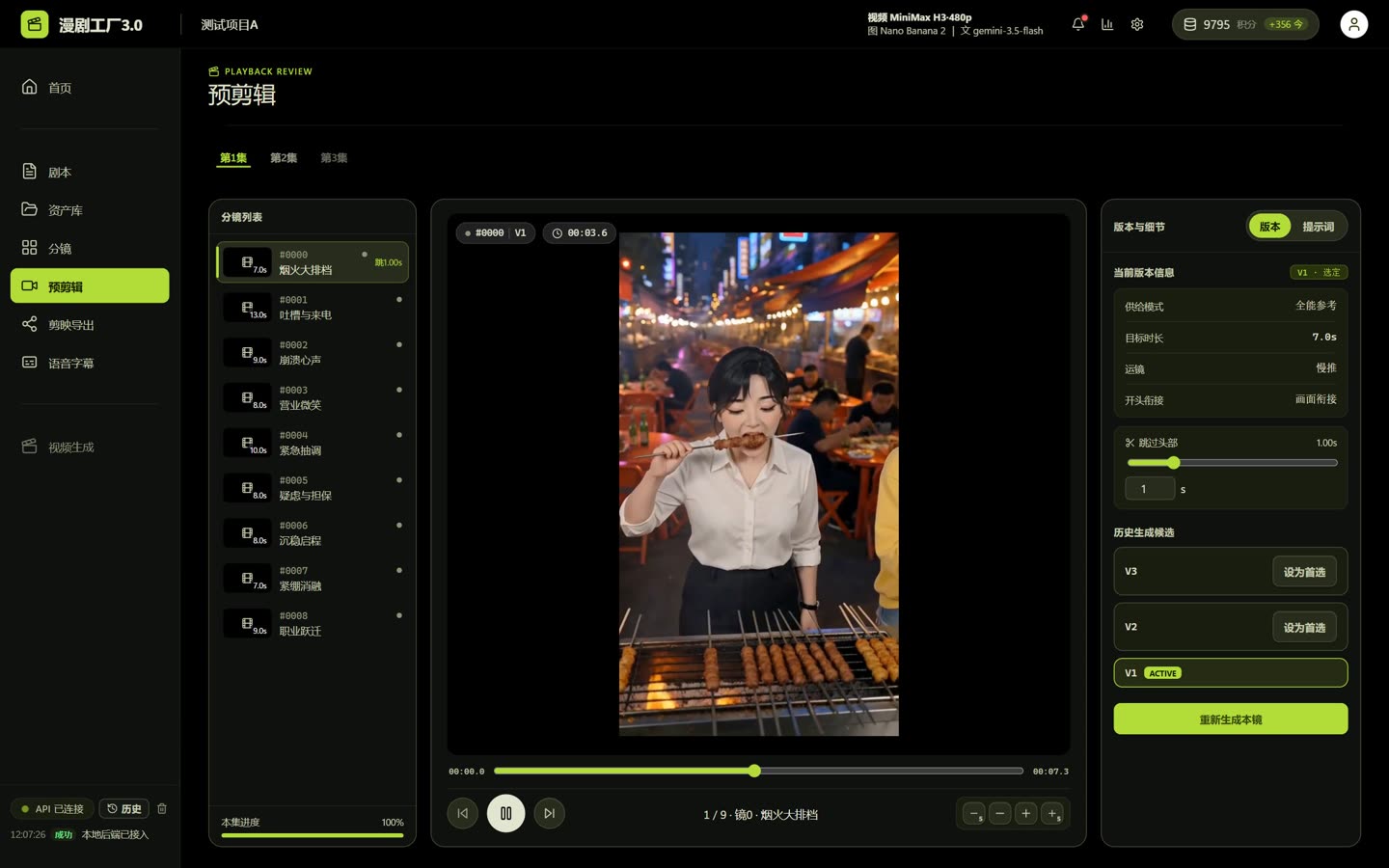Switch to the 提示词 toggle option

(1319, 227)
